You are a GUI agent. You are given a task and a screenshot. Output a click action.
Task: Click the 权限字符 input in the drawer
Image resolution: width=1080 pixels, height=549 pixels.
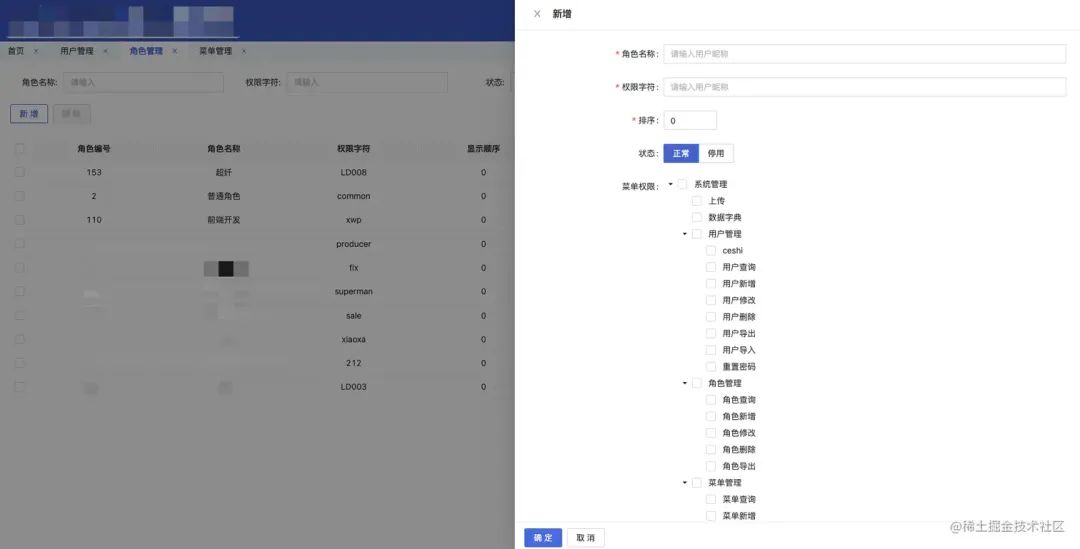[864, 87]
